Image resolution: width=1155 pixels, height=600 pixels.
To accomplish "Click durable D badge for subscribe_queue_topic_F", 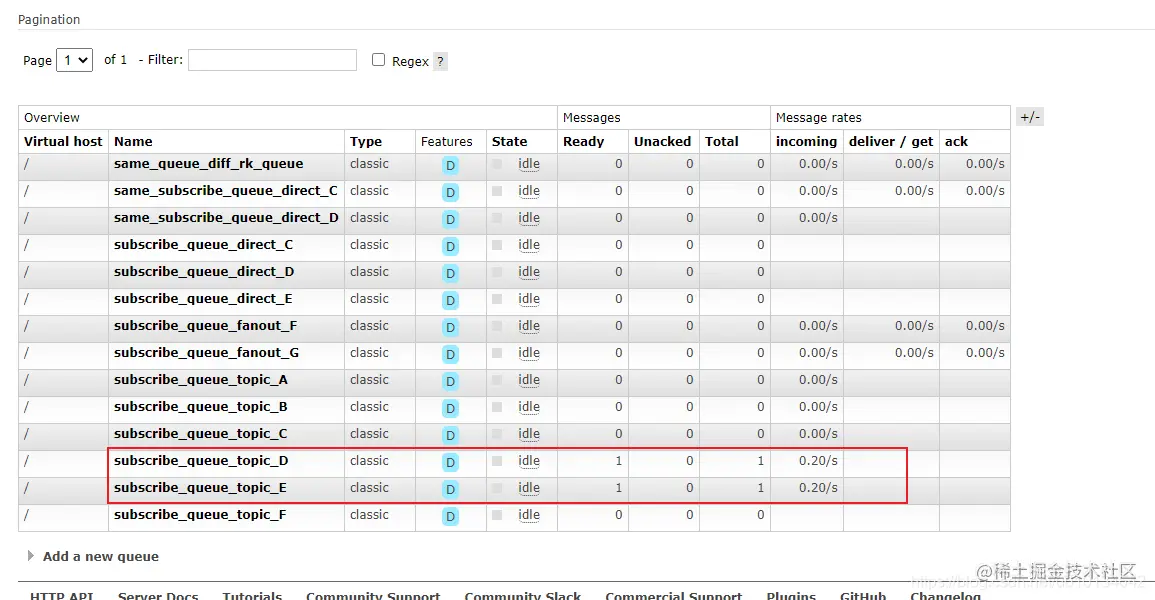I will (x=450, y=517).
